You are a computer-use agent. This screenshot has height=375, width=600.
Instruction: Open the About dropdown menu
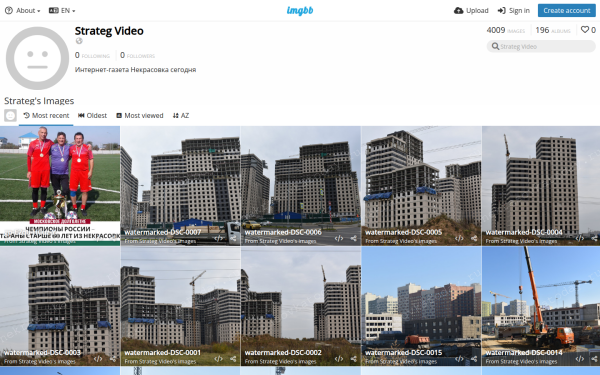click(23, 11)
